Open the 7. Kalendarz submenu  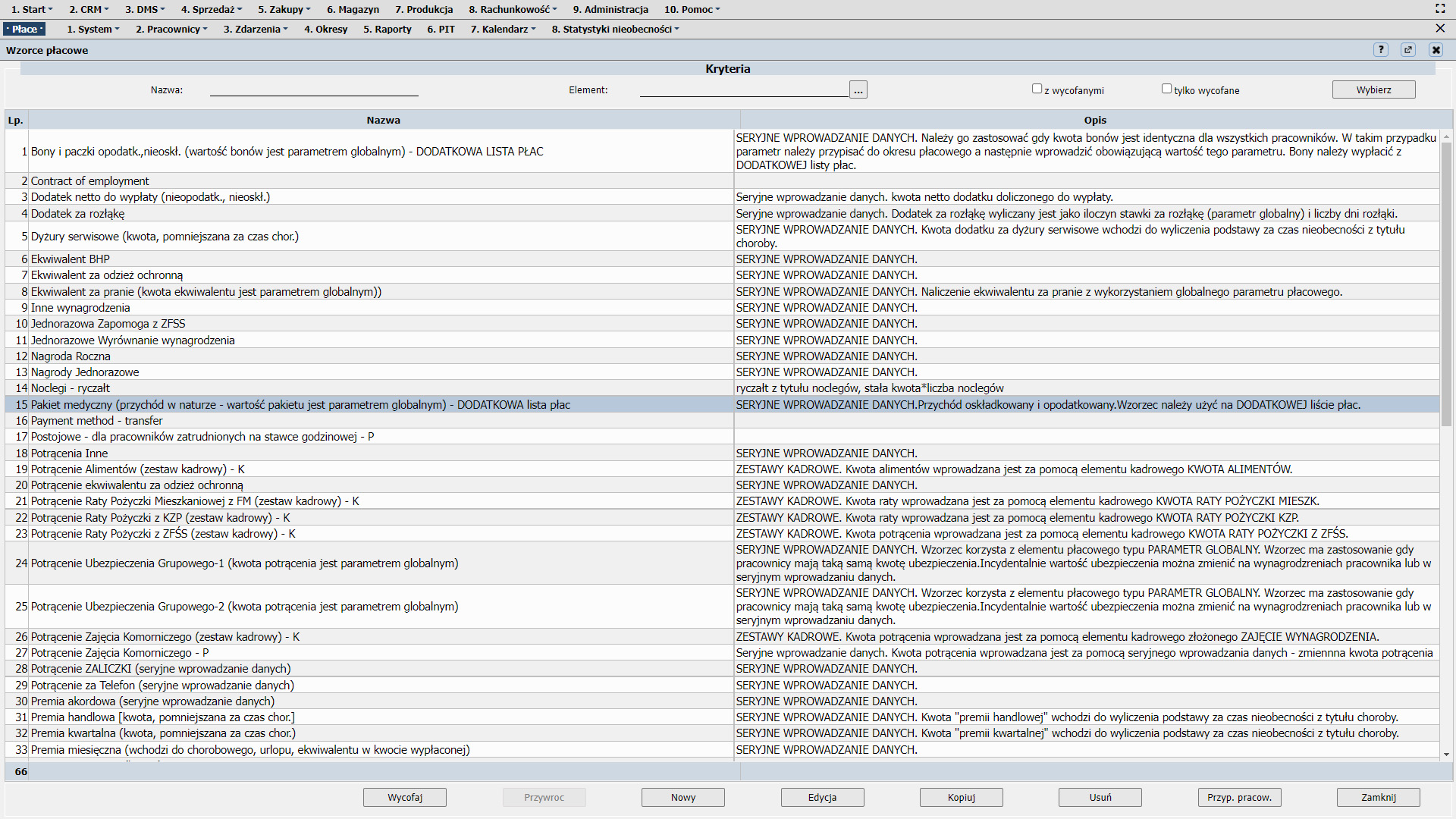point(503,29)
